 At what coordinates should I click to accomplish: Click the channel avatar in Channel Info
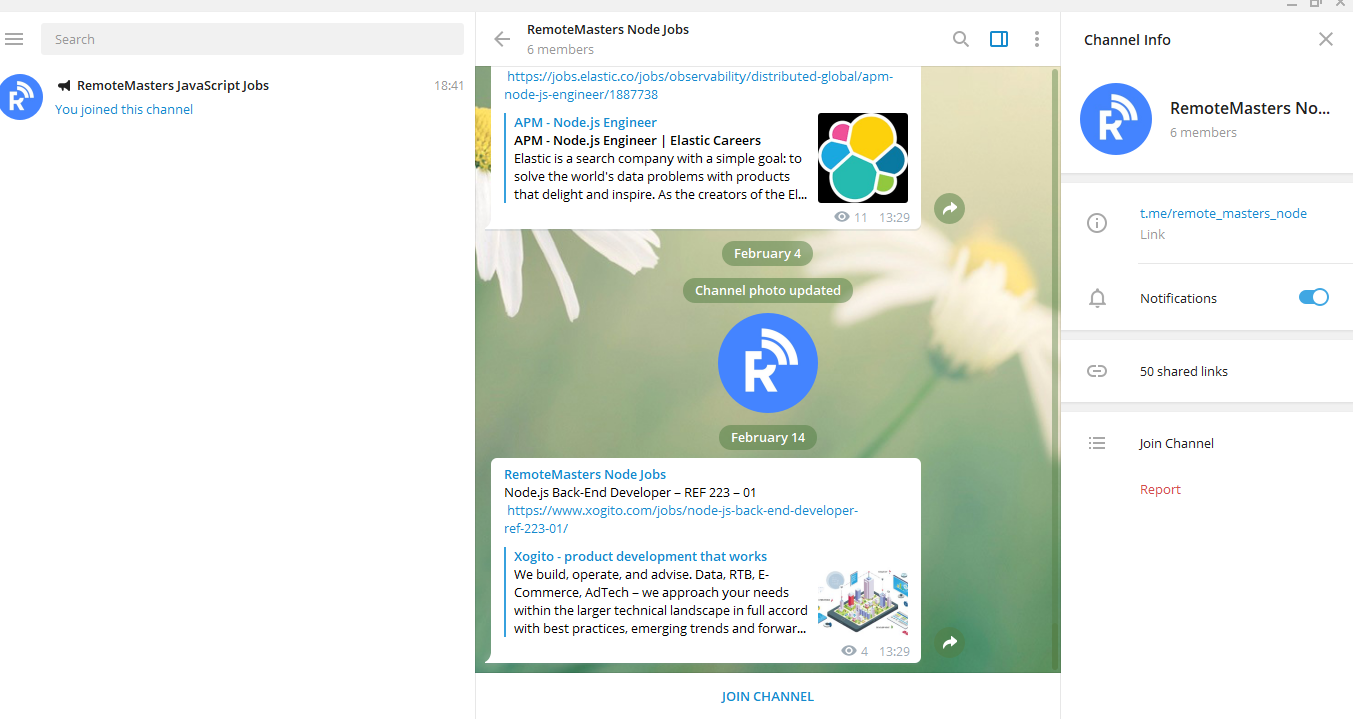coord(1117,118)
